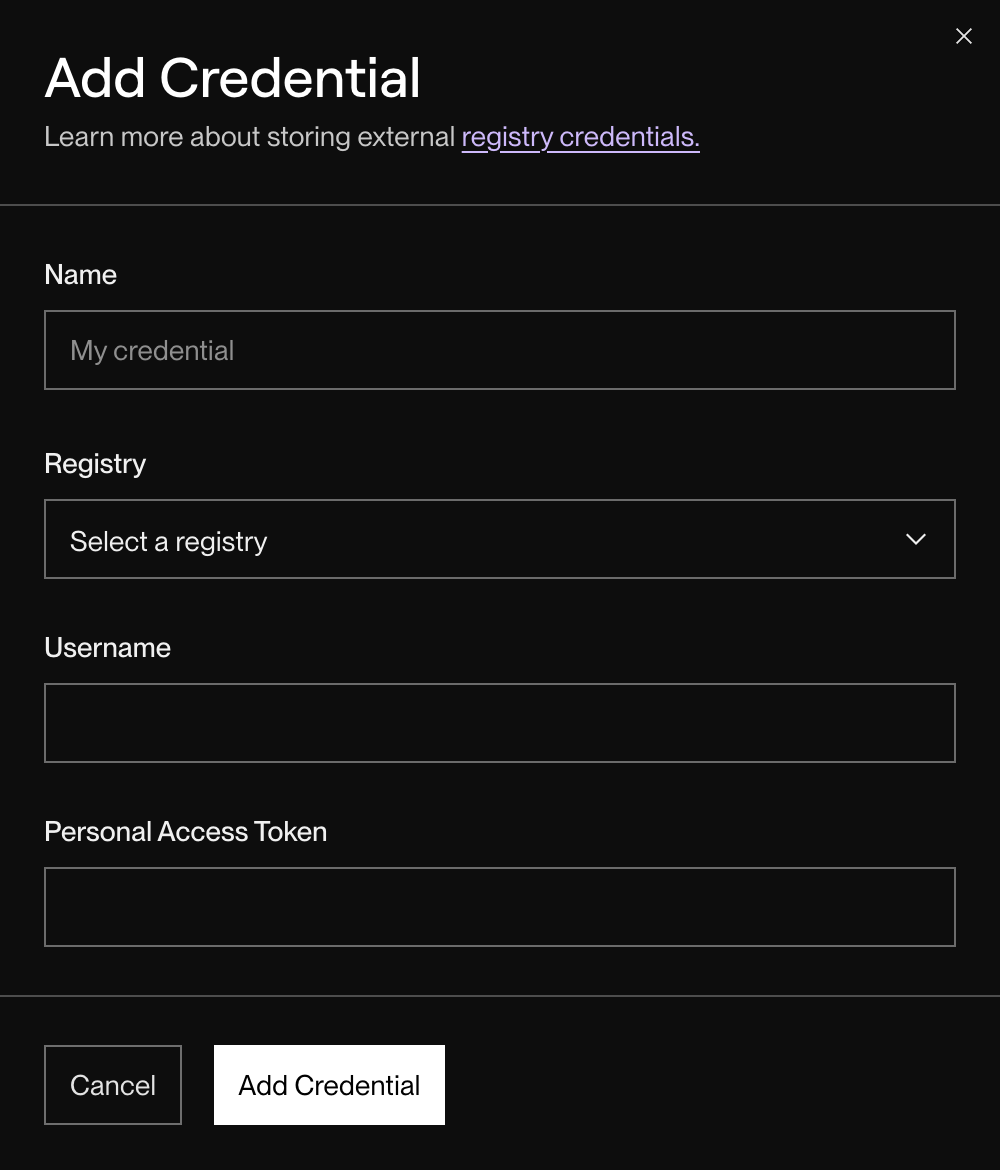Tap the downward chevron beside Select a registry
1000x1170 pixels.
pyautogui.click(x=915, y=539)
